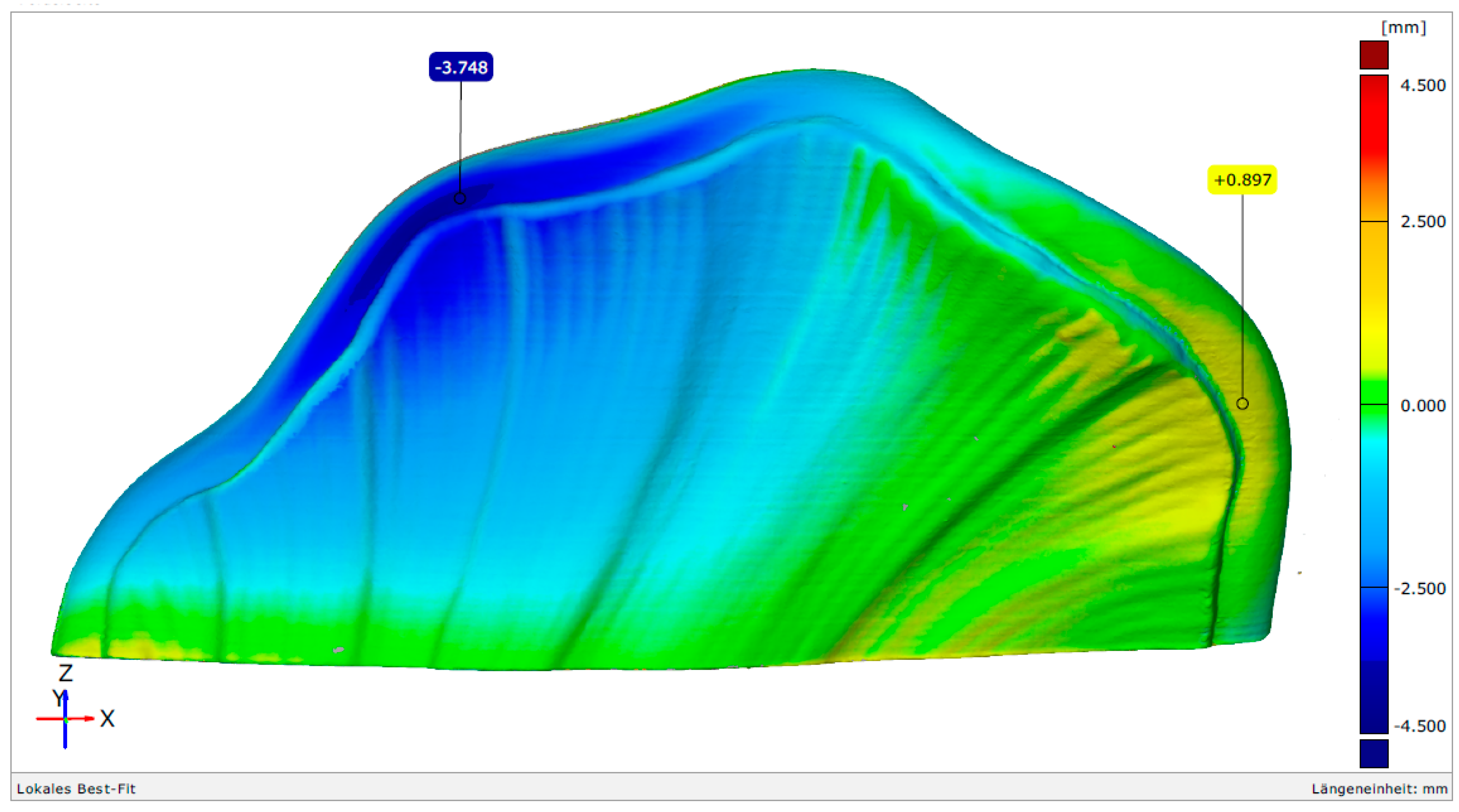The image size is (1459, 812).
Task: Click the circle marker of the +0.897 point
Action: pyautogui.click(x=1242, y=404)
